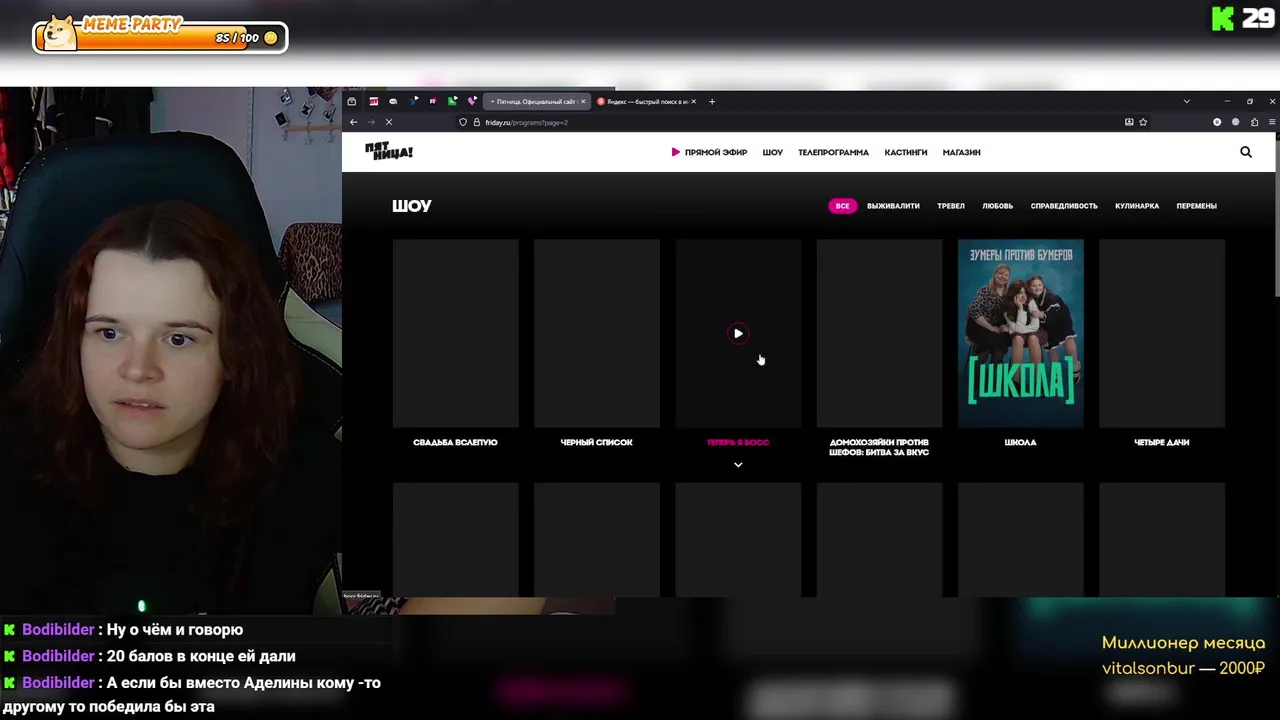1280x720 pixels.
Task: Open the Свадьба вслепую placeholder thumbnail
Action: 455,333
